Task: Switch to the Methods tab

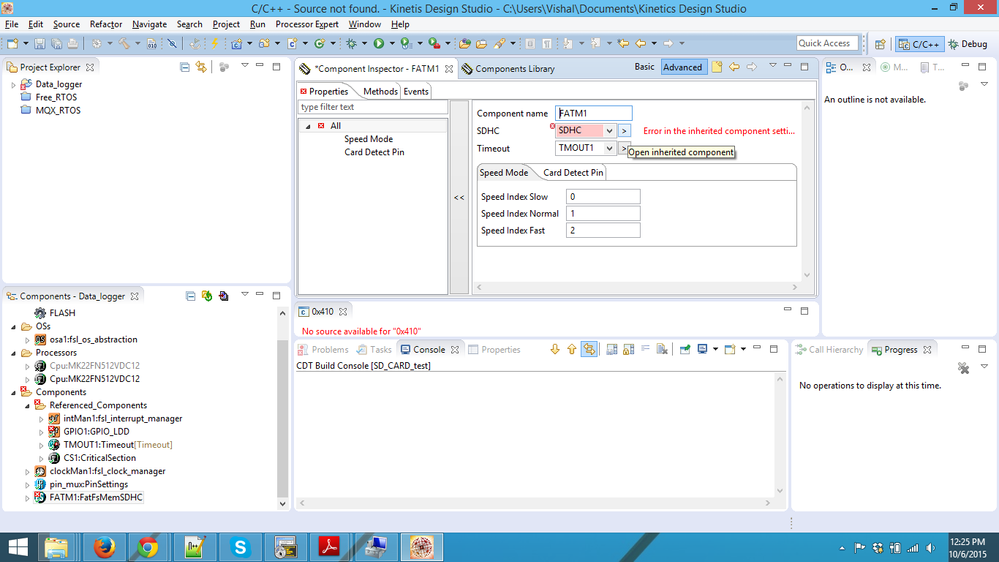Action: [x=380, y=91]
